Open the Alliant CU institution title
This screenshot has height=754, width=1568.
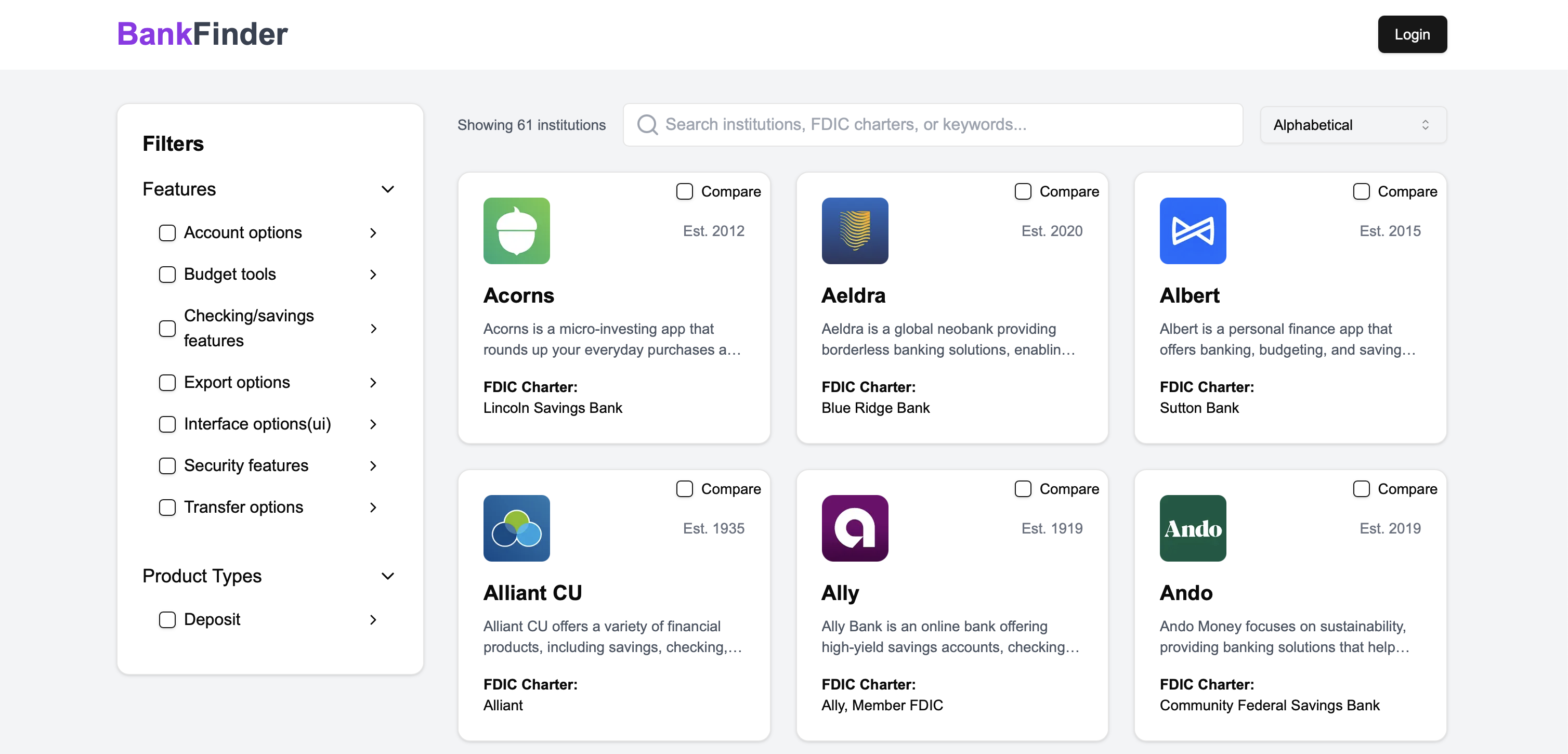pos(532,593)
